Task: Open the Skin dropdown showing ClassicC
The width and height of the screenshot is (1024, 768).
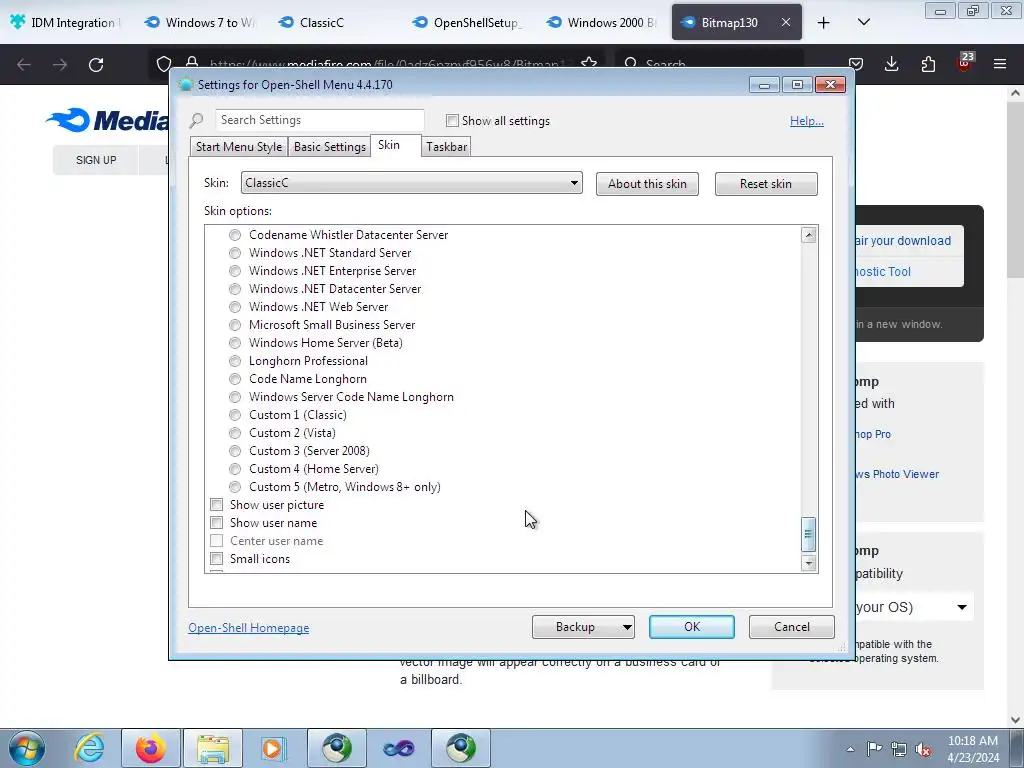Action: click(411, 183)
